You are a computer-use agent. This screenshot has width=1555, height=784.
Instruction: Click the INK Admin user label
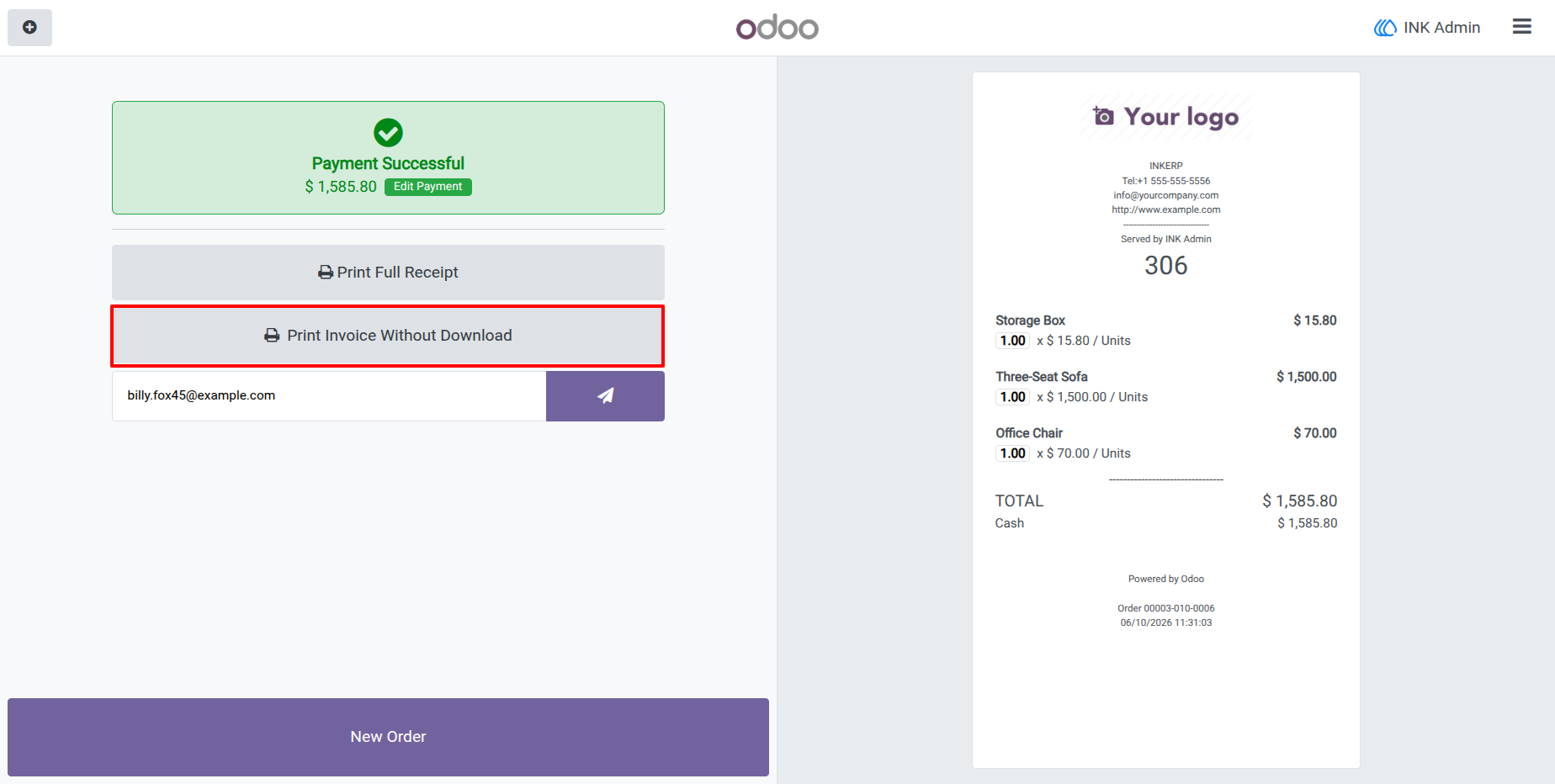point(1427,28)
